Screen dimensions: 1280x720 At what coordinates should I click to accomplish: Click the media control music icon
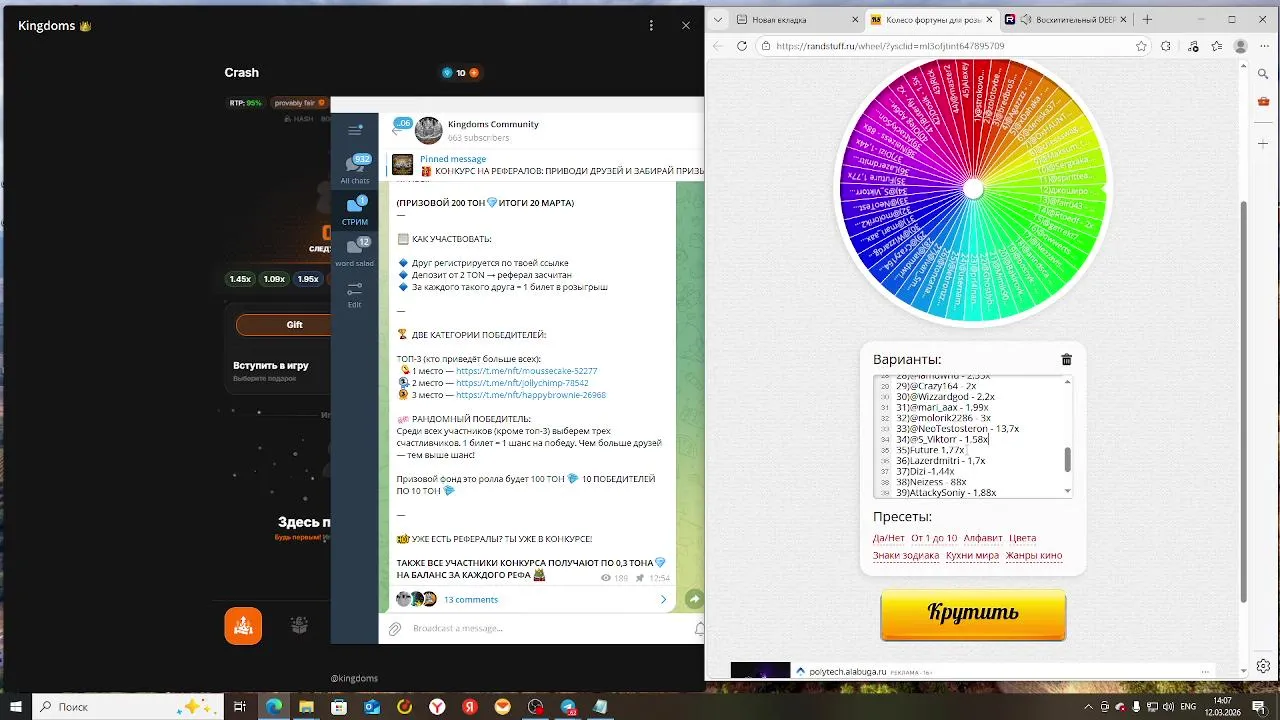point(1193,46)
